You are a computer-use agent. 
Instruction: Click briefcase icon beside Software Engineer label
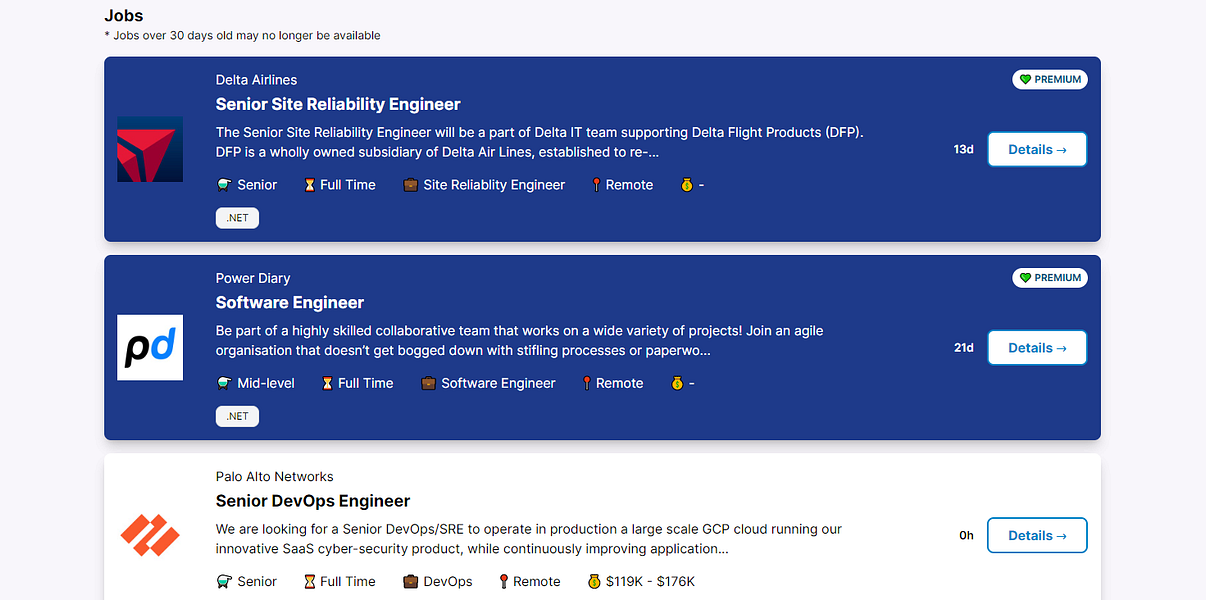click(x=428, y=383)
